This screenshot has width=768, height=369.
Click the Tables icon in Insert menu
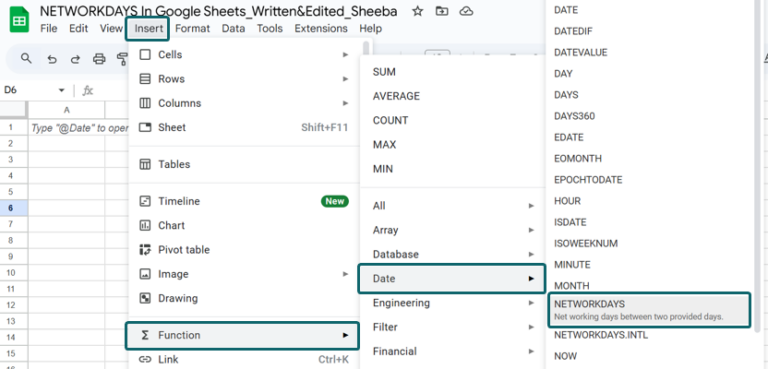[x=145, y=164]
